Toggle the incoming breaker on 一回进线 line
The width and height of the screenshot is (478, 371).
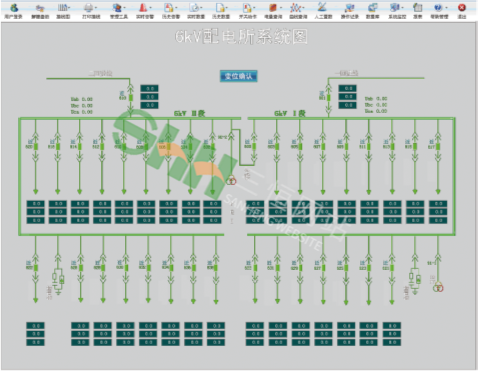(x=328, y=97)
